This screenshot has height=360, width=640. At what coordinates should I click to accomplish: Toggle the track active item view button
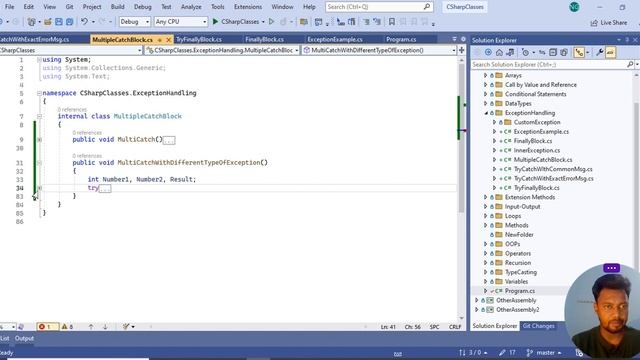point(579,53)
